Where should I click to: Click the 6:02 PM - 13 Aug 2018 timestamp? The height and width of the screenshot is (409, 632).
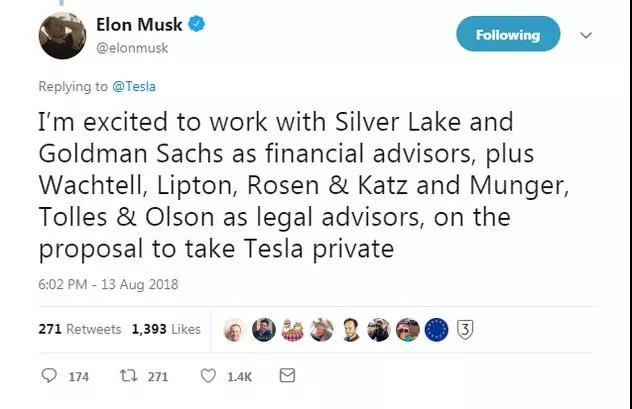point(108,284)
